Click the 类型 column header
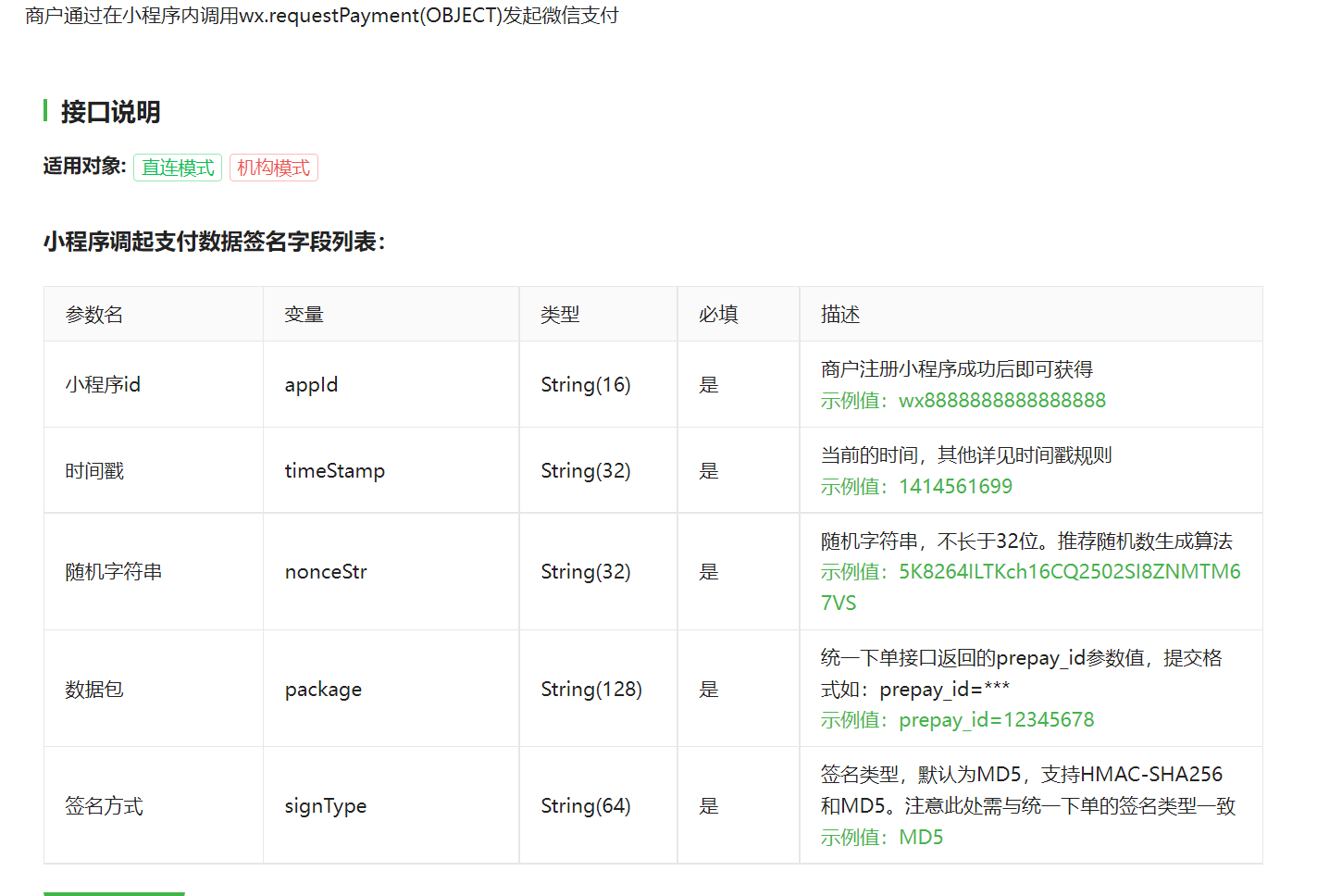1342x896 pixels. point(560,314)
